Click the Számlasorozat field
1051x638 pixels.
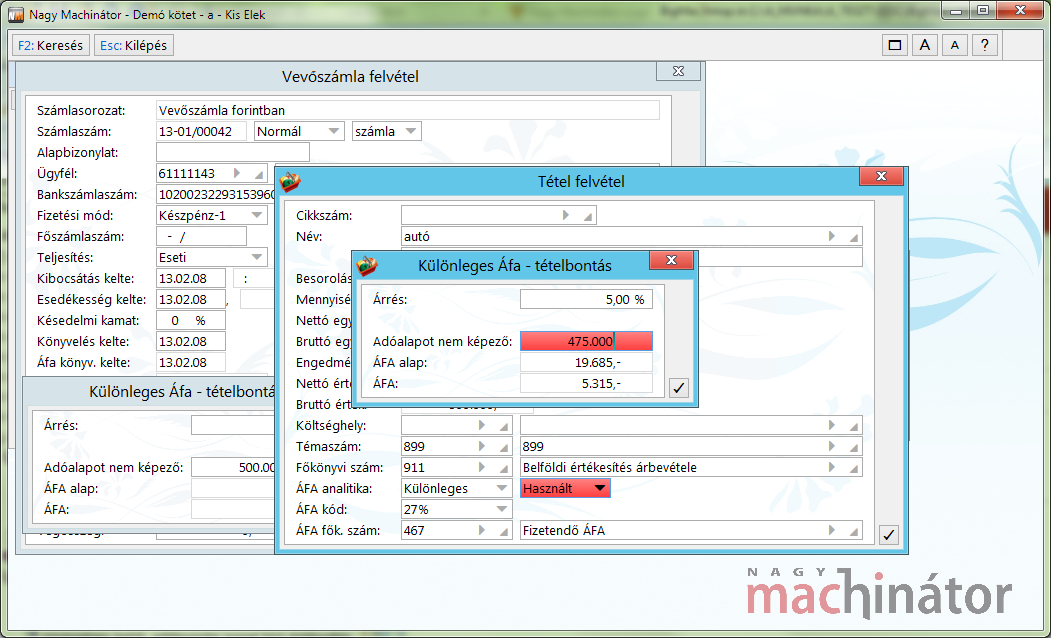coord(408,111)
